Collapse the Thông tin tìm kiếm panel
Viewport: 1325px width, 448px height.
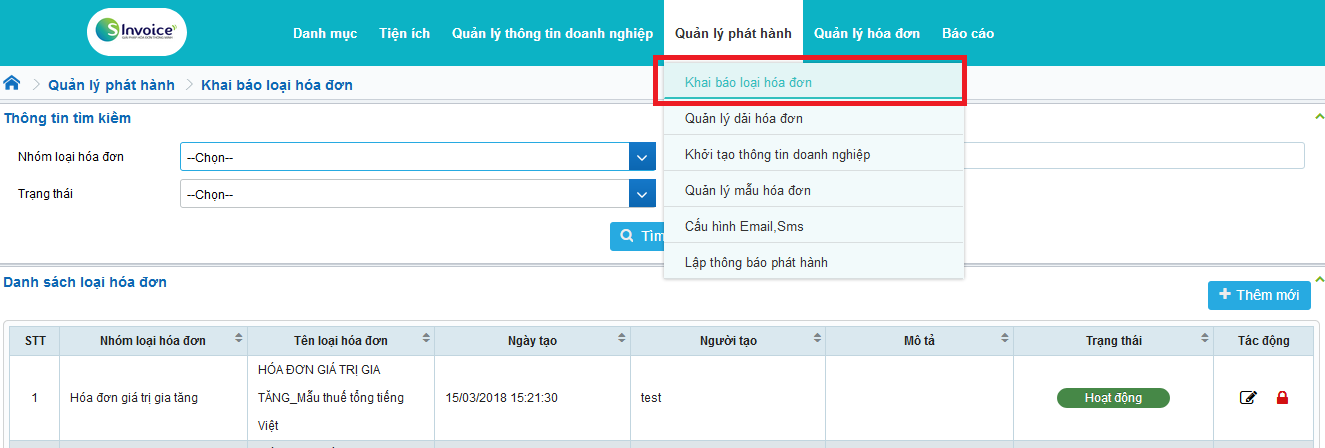pyautogui.click(x=1318, y=118)
